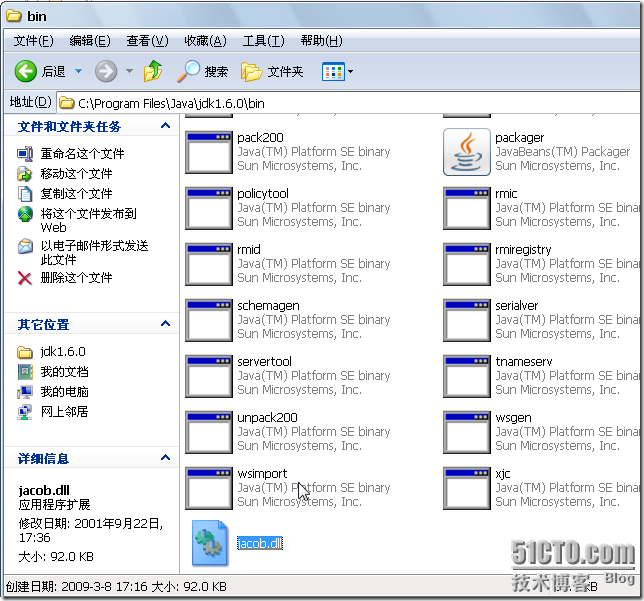Image resolution: width=644 pixels, height=601 pixels.
Task: Select the schemagen executable icon
Action: pos(209,320)
